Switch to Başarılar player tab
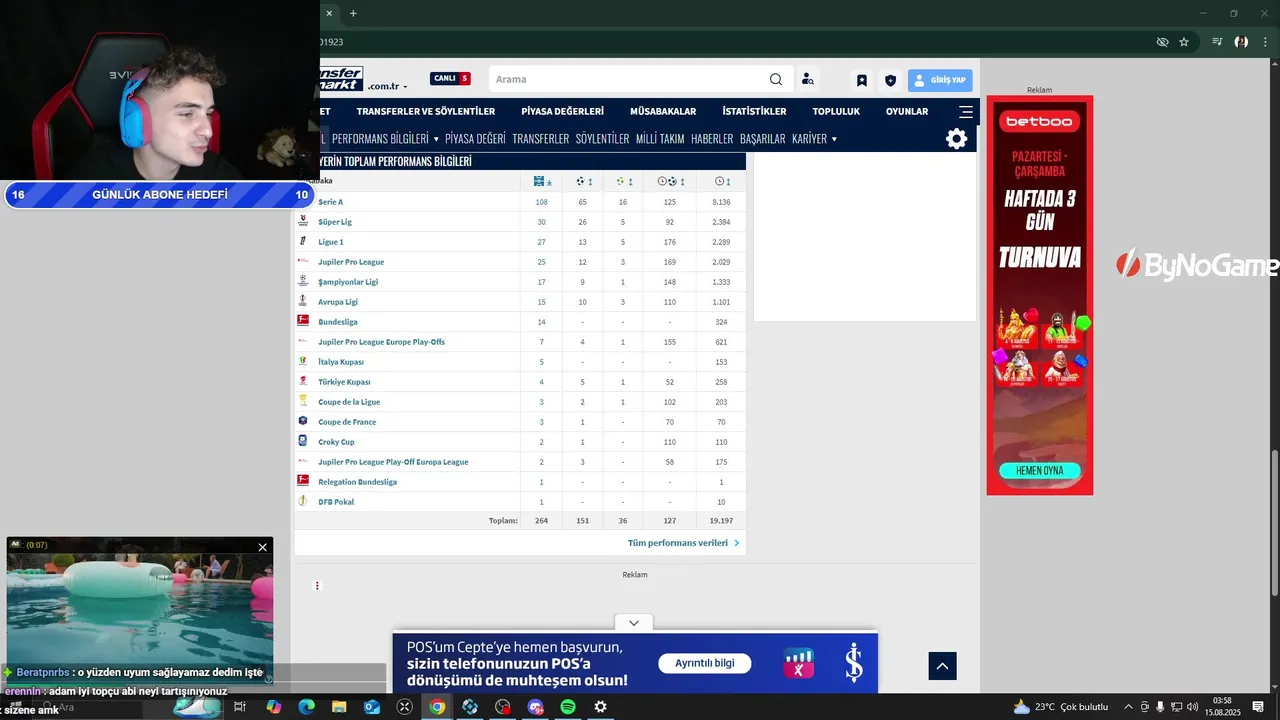The image size is (1280, 720). pyautogui.click(x=762, y=139)
